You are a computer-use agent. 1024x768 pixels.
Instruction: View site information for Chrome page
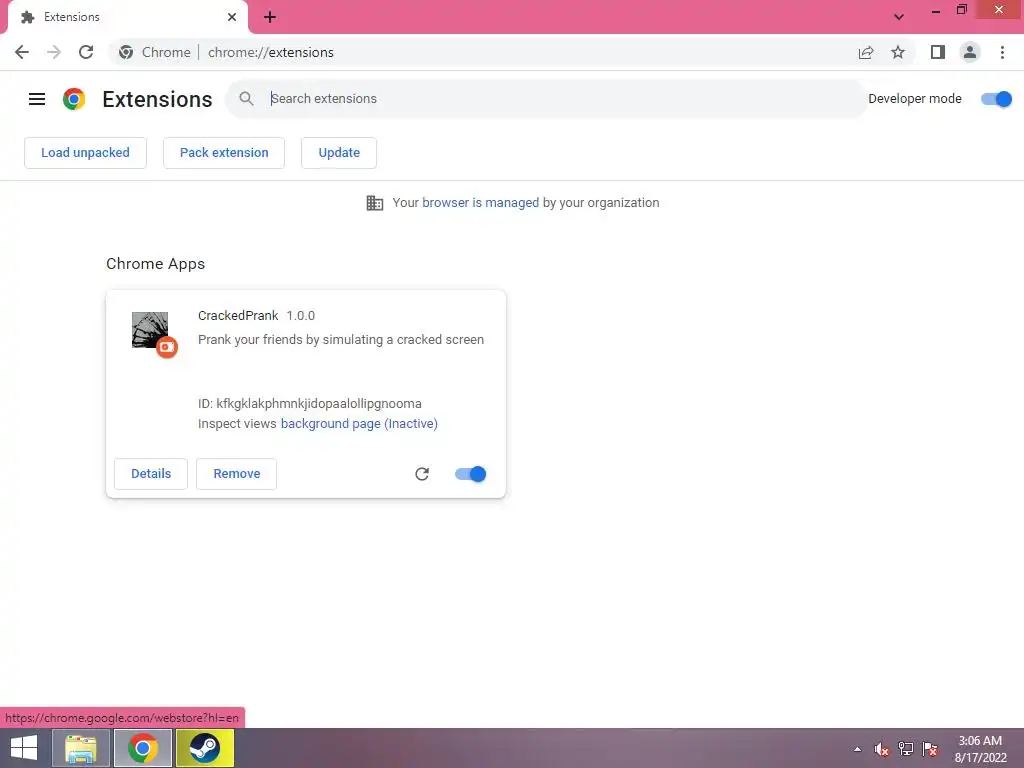126,52
